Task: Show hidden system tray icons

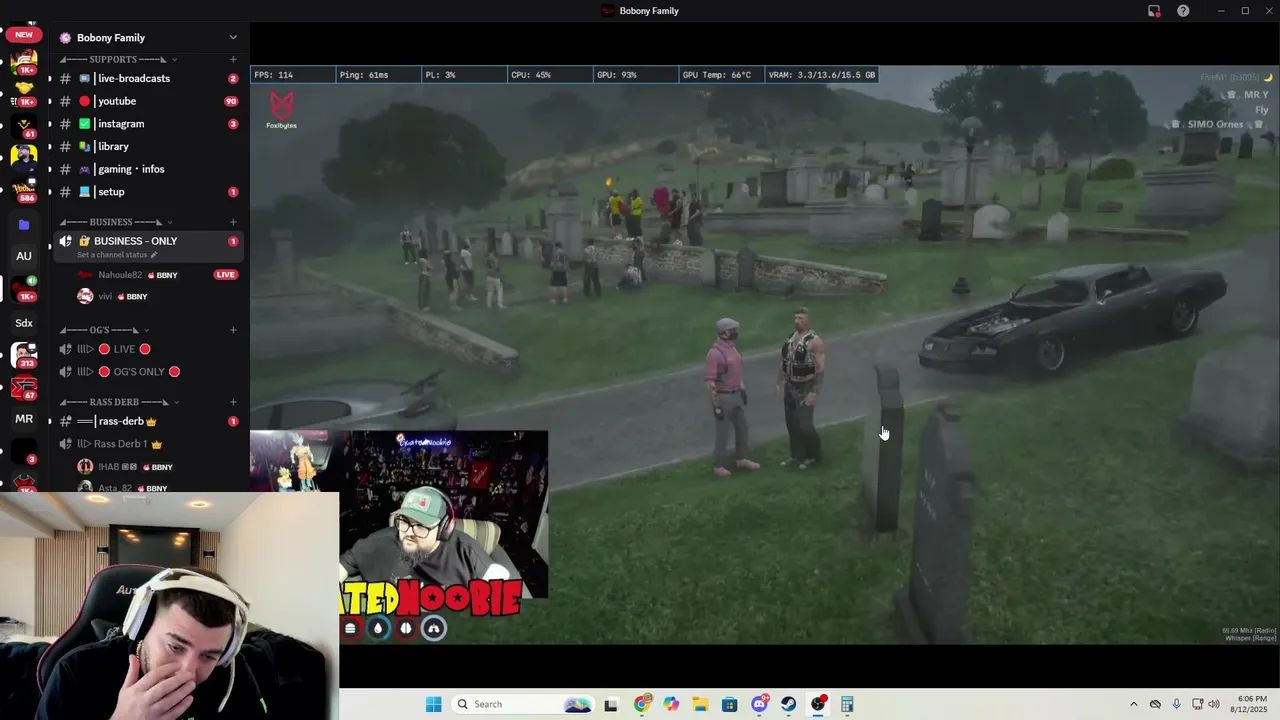Action: point(1133,704)
